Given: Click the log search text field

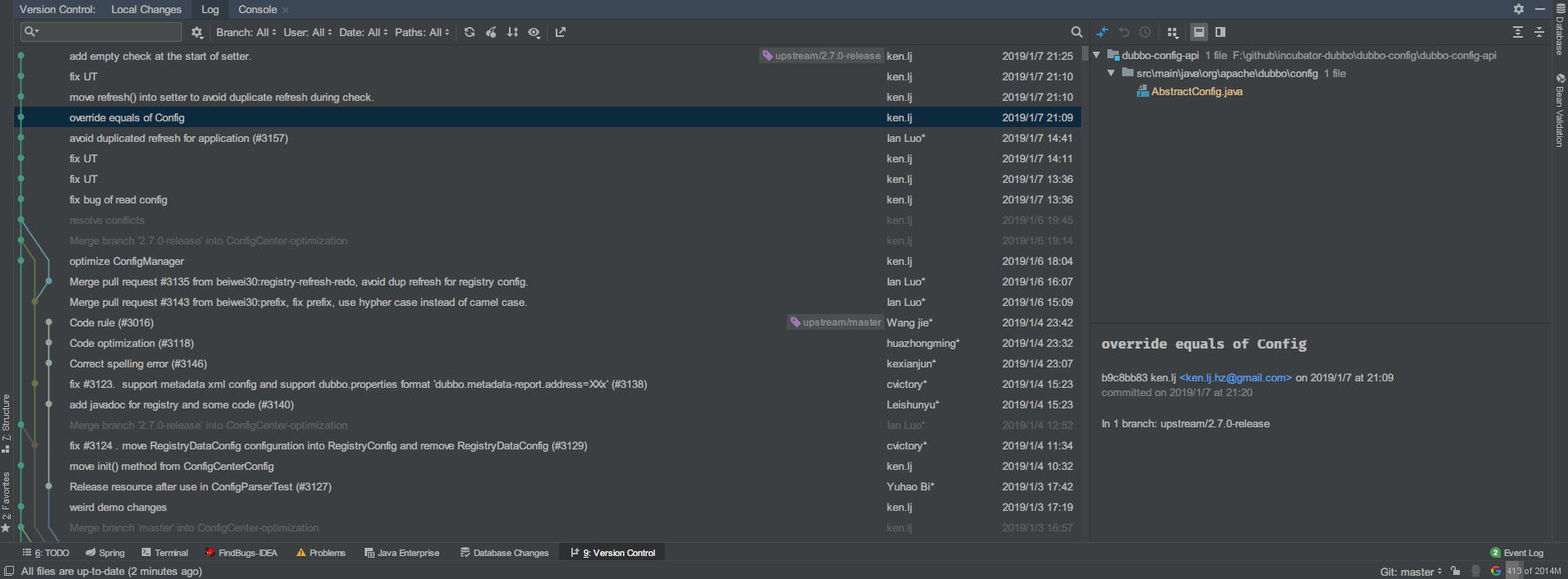Looking at the screenshot, I should click(102, 32).
